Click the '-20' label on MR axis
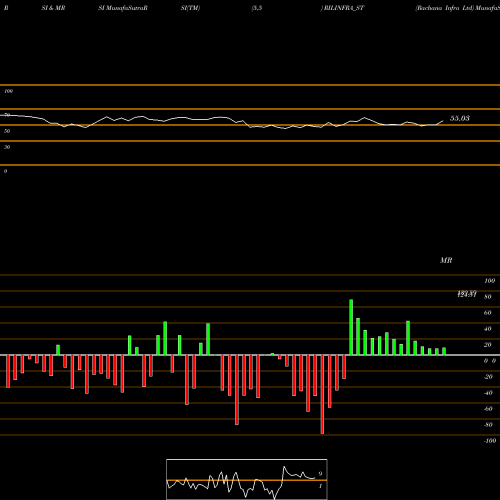 (x=488, y=377)
